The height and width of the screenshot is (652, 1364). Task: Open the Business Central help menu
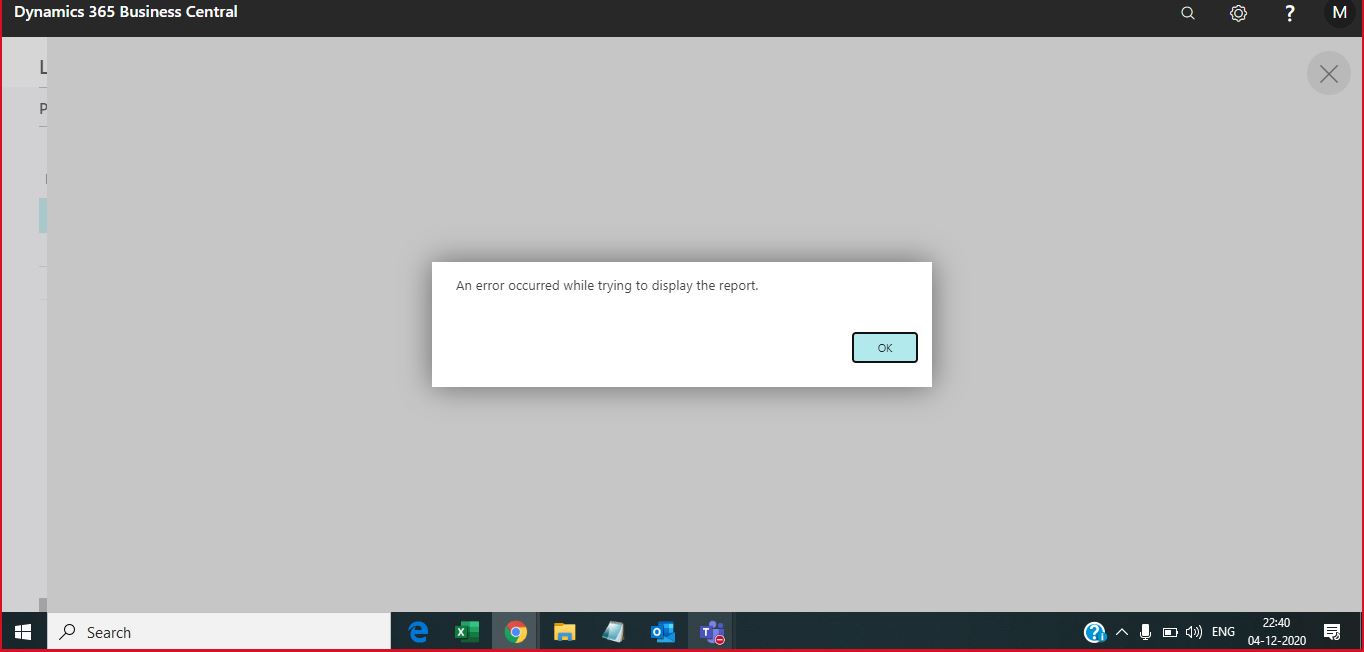tap(1289, 13)
